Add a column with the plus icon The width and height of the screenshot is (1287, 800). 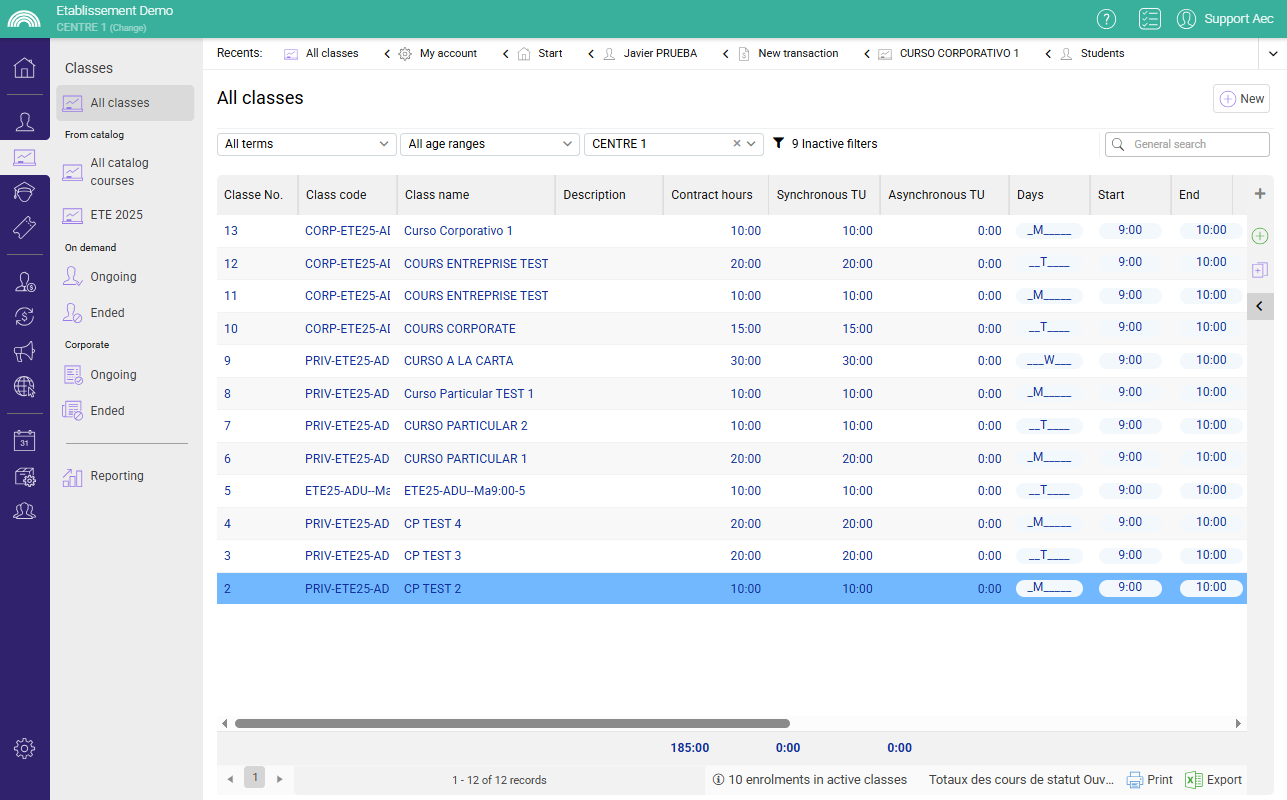click(1260, 194)
